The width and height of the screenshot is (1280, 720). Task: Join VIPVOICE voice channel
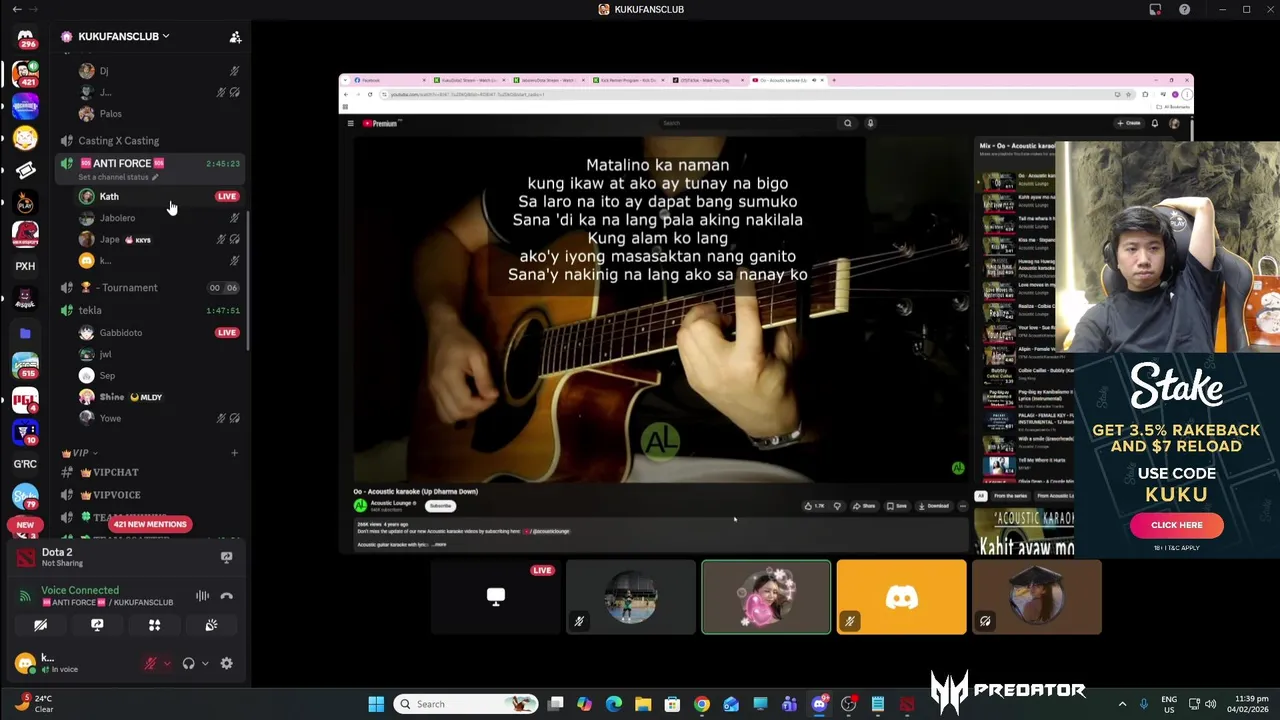point(116,495)
